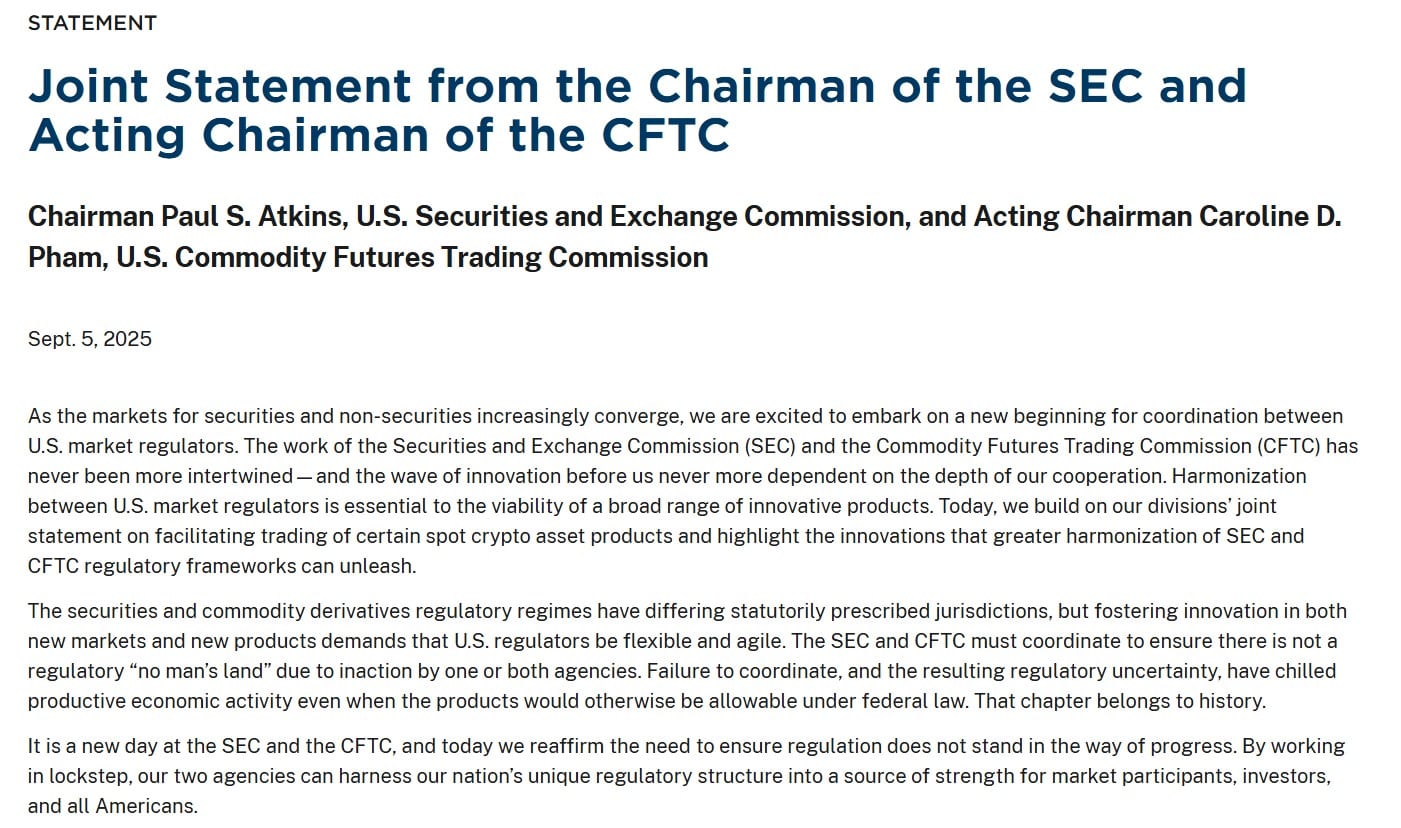
Task: Click 'and all Americans.' closing text
Action: pos(113,806)
